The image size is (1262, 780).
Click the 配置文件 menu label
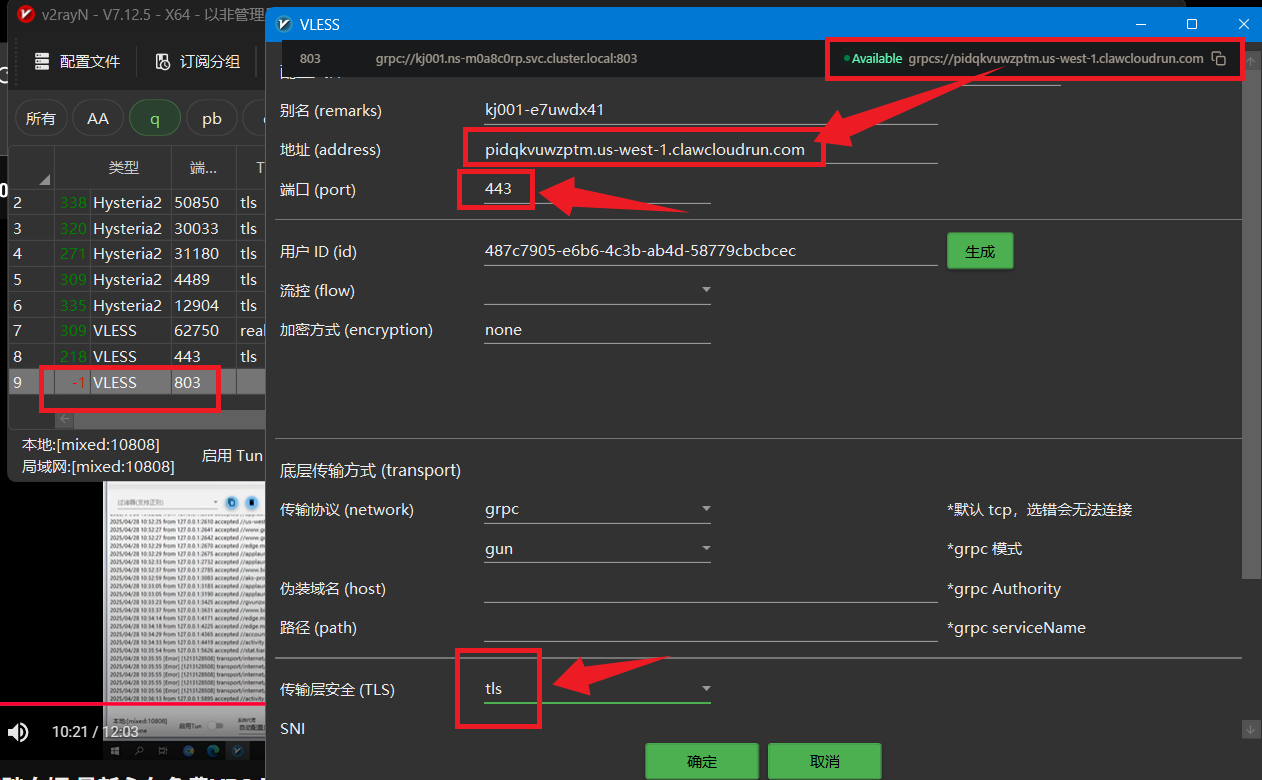pos(90,61)
